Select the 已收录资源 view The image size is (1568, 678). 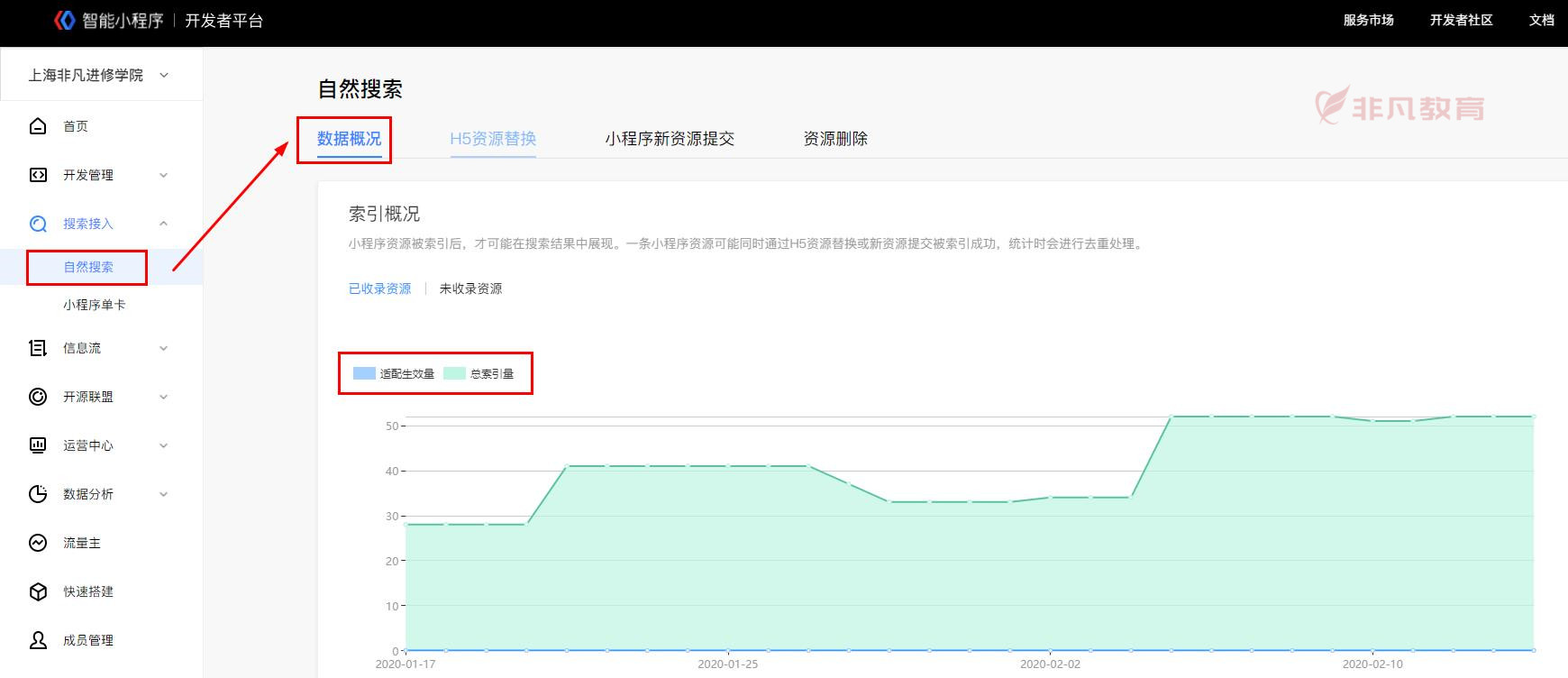pyautogui.click(x=379, y=289)
